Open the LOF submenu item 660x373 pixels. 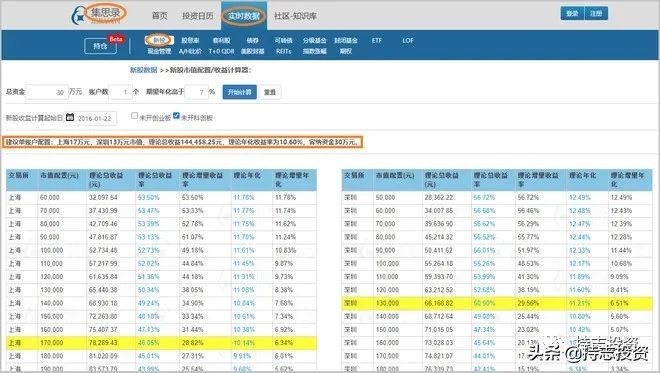408,40
